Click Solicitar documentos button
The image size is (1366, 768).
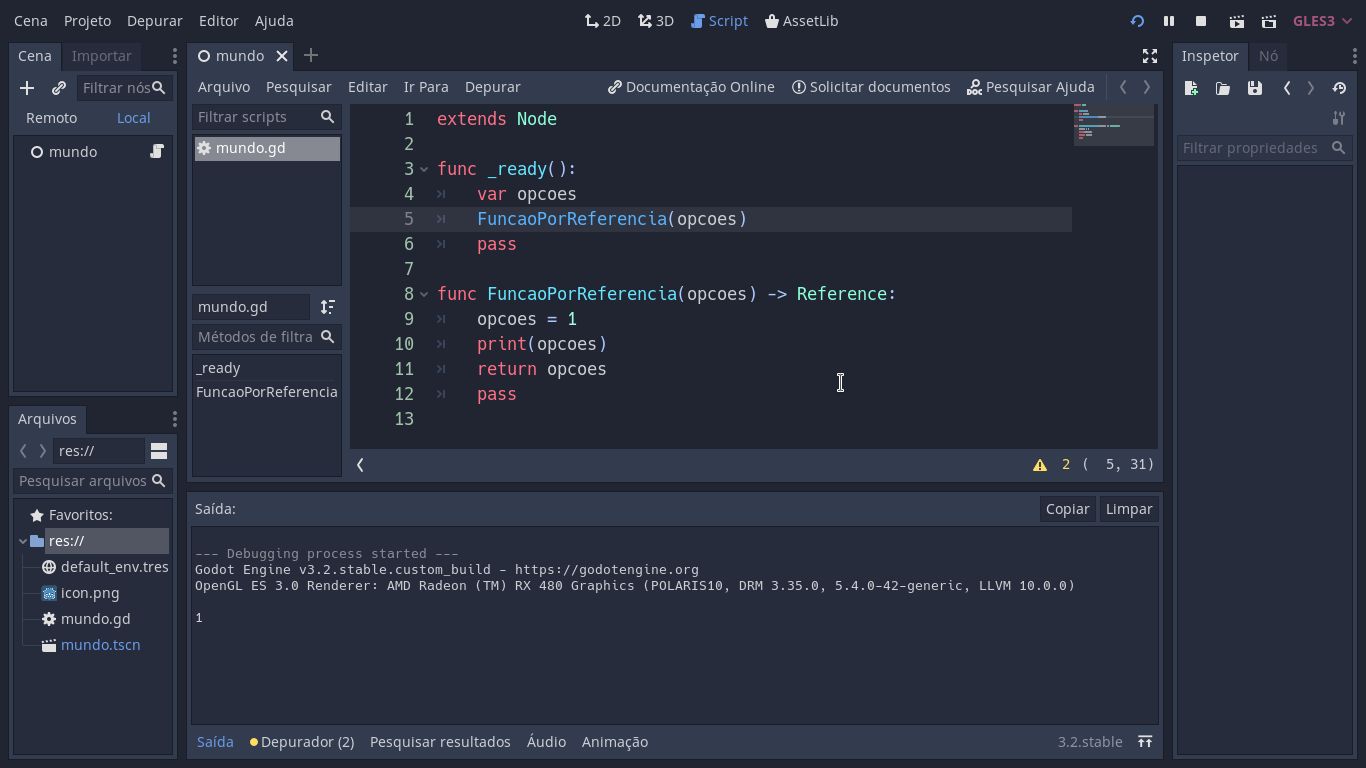pyautogui.click(x=871, y=87)
